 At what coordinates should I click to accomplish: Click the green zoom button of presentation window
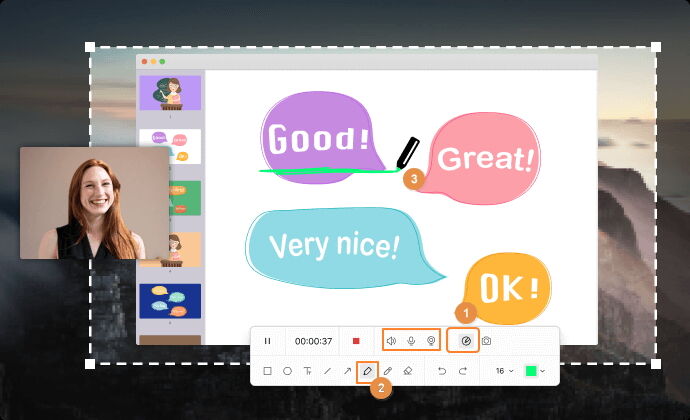click(162, 62)
